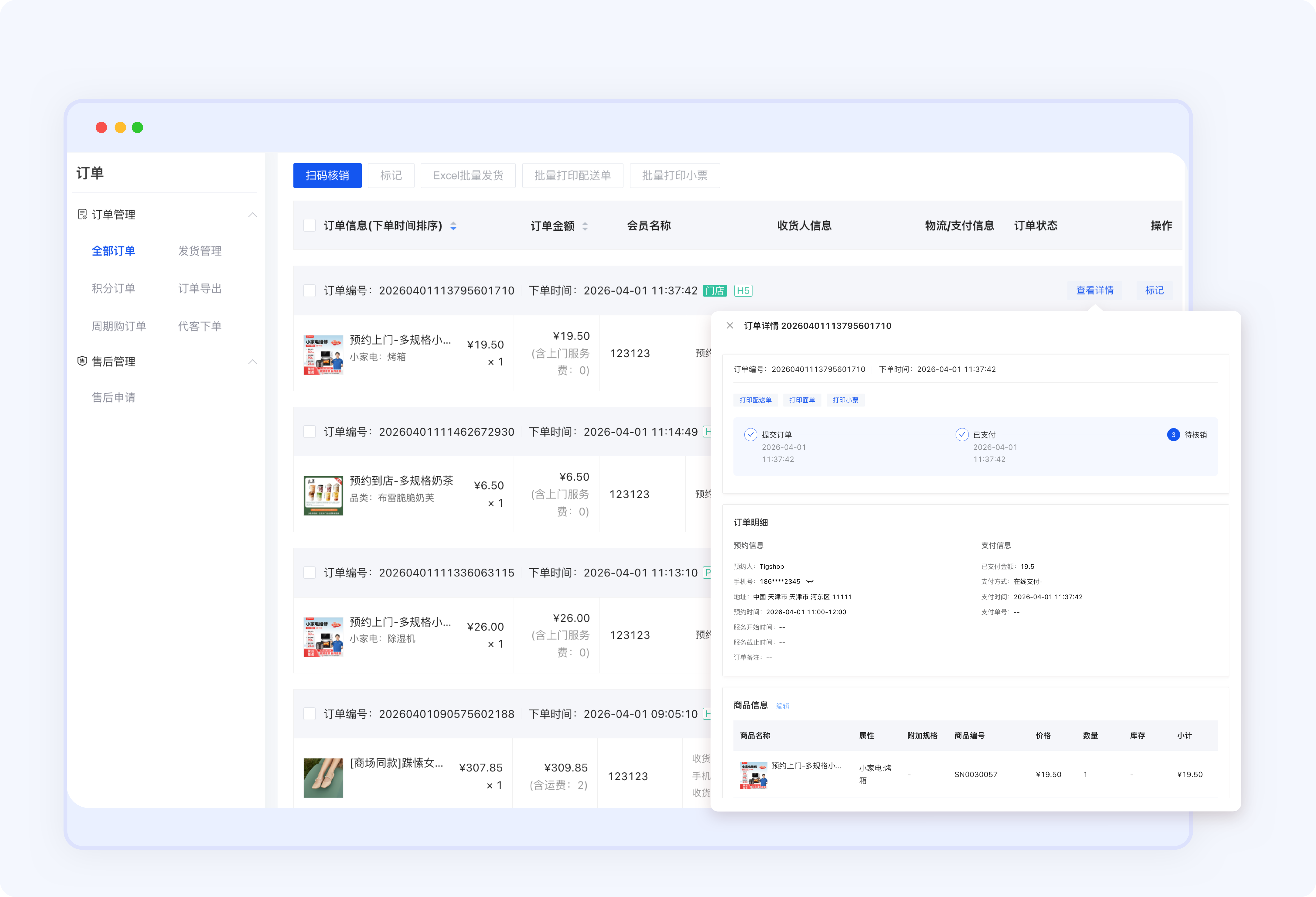Screen dimensions: 1316x897
Task: Toggle the select-all orders header checkbox
Action: (309, 225)
